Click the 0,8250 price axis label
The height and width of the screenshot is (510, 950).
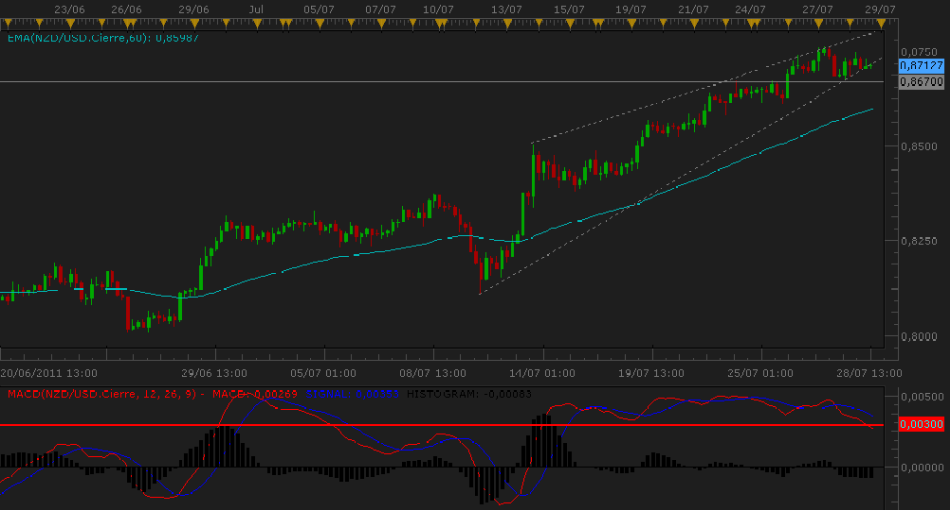(x=918, y=241)
